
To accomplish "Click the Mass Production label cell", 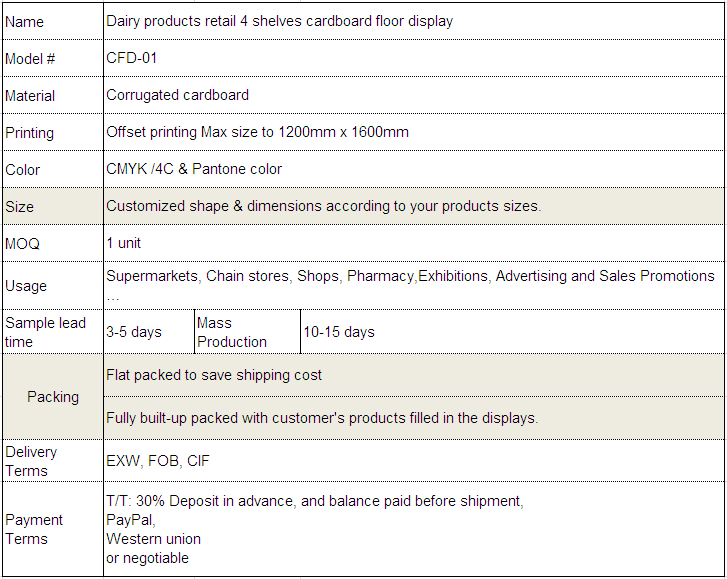I will 232,332.
